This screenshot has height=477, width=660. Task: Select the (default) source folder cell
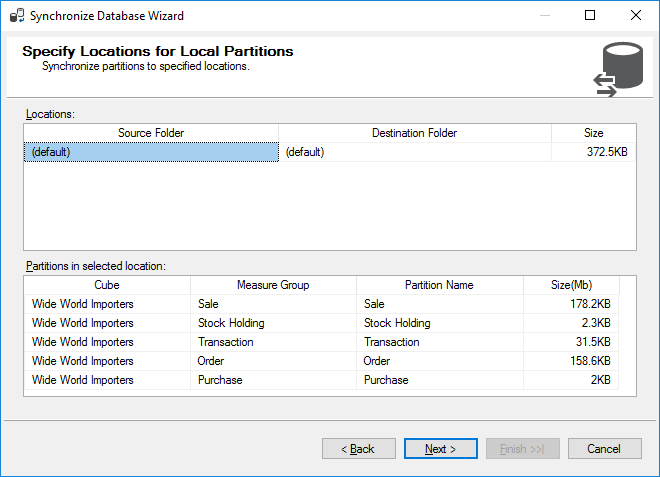coord(151,152)
